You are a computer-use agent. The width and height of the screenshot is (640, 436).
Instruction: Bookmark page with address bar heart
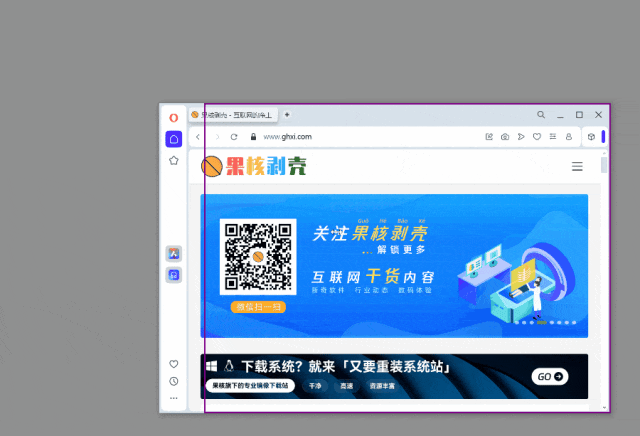(x=537, y=137)
